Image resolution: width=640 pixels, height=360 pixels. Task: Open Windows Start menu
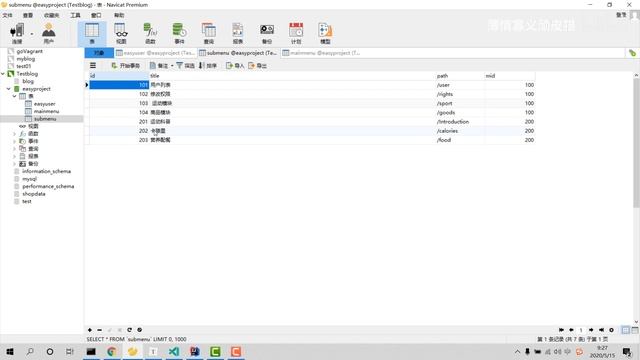10,351
